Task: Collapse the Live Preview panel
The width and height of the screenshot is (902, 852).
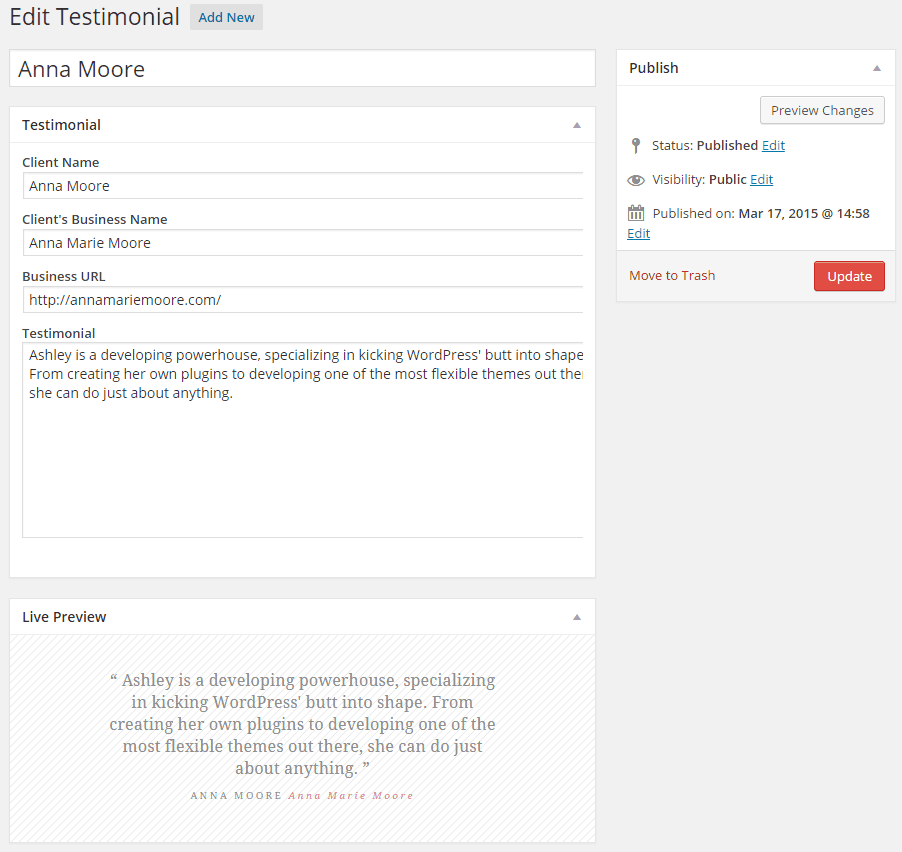Action: click(x=576, y=618)
